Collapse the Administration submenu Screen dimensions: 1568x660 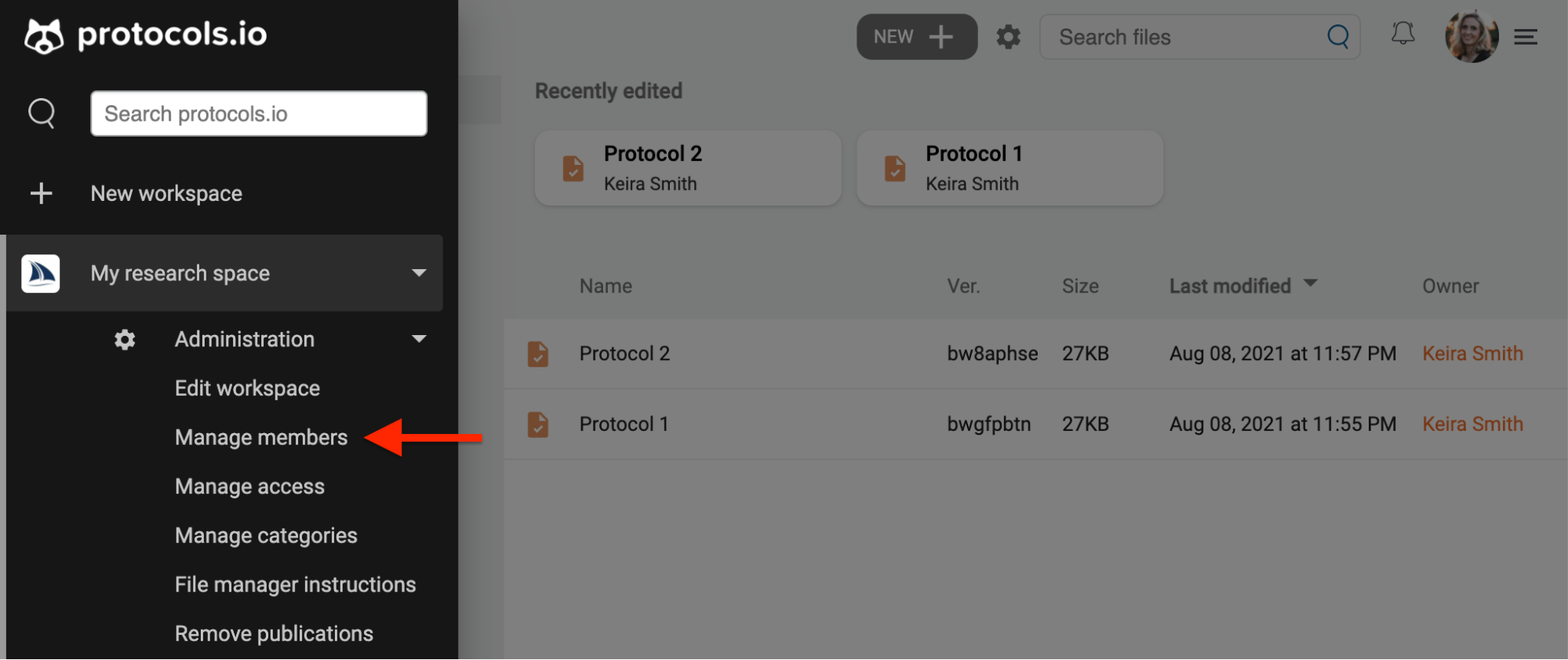[419, 338]
